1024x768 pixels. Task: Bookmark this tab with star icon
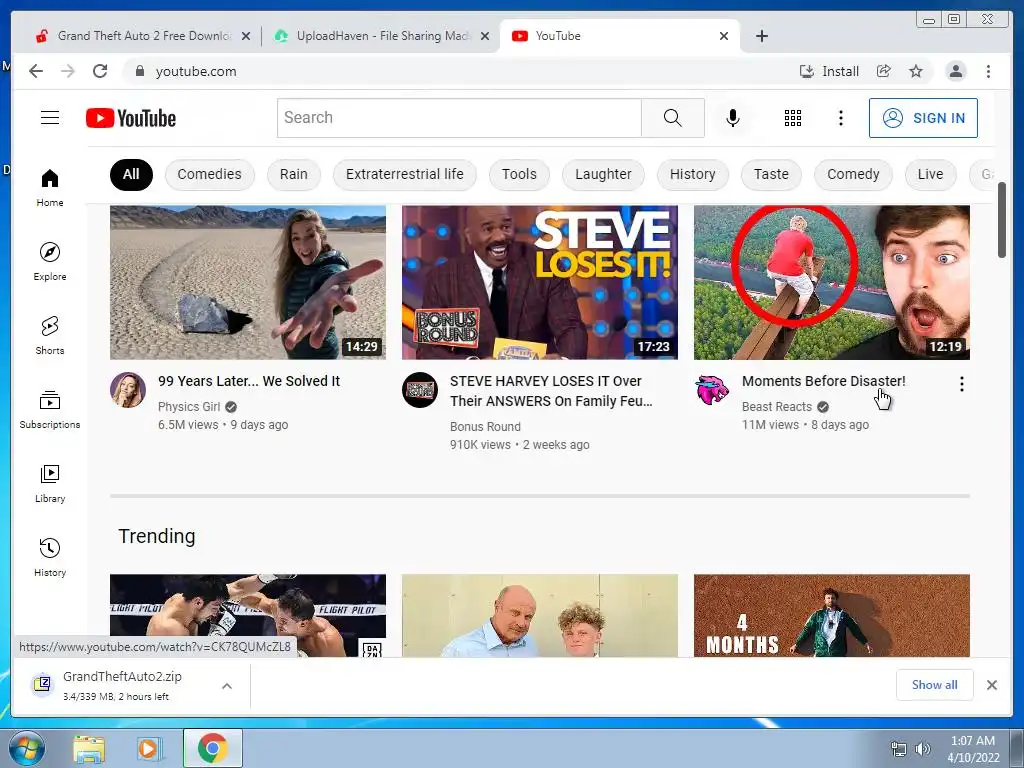click(916, 71)
